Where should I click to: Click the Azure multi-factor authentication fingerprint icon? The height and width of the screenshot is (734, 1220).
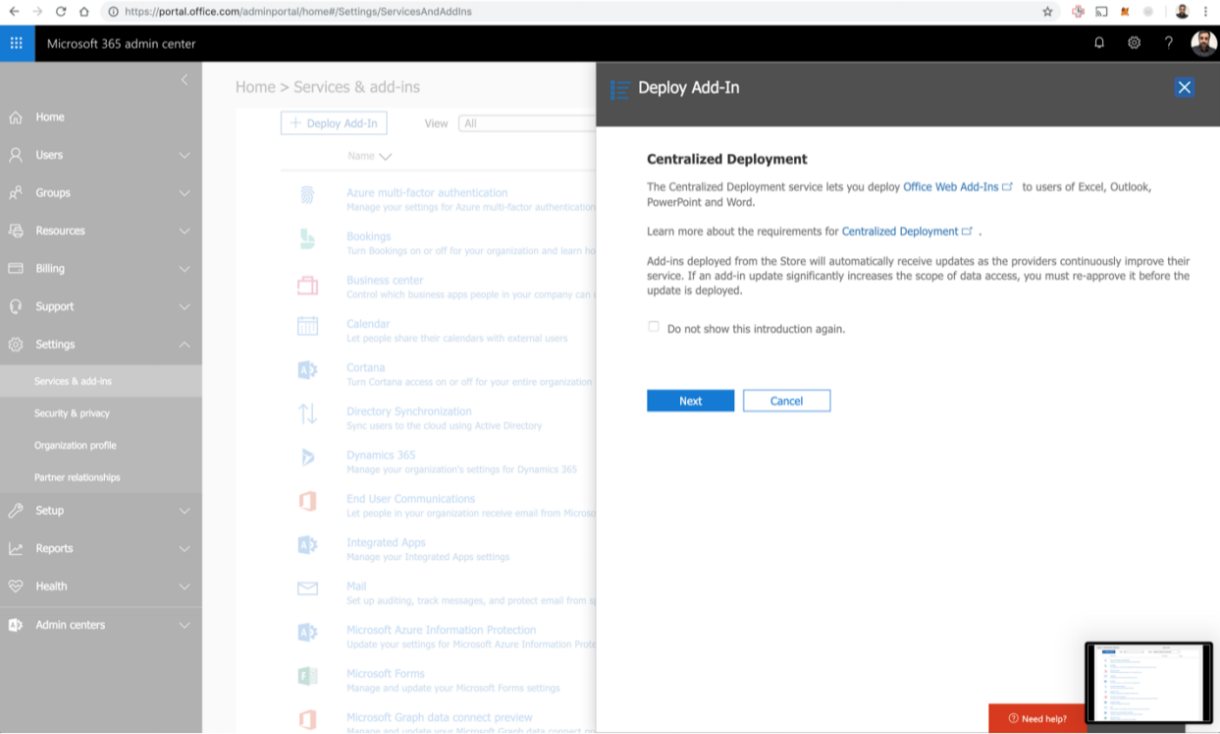tap(308, 195)
